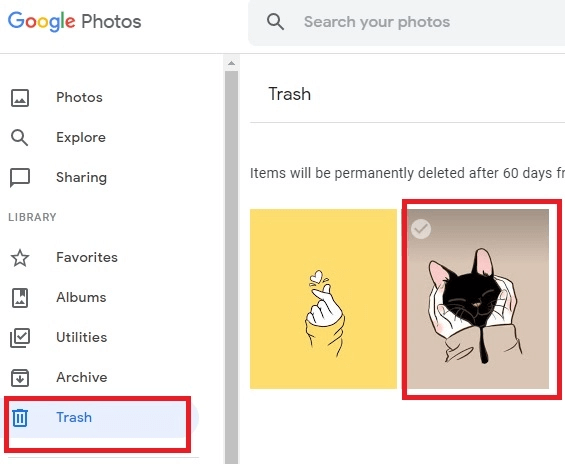Click scroll-up arrow on sidebar scrollbar
565x464 pixels.
(x=231, y=63)
